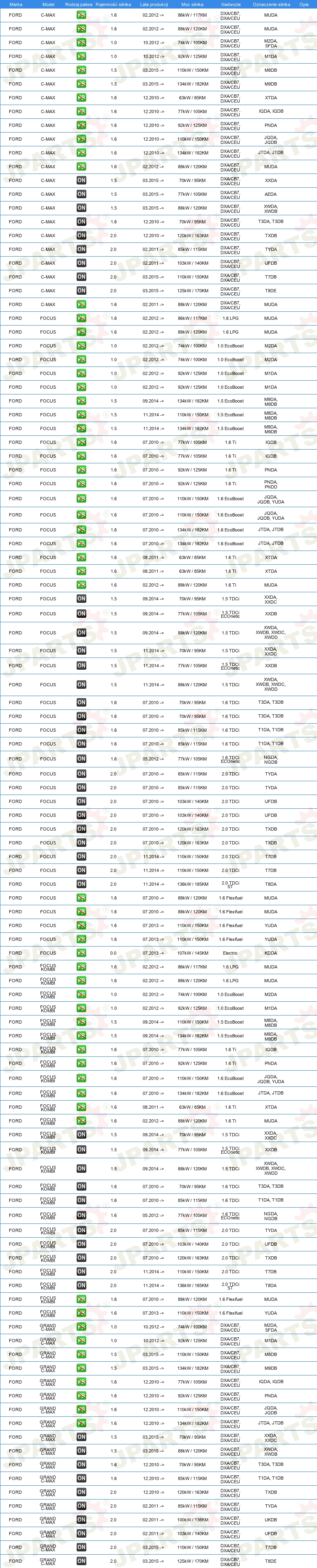Click the petrol icon in the Grand C-MAX M8DB row
This screenshot has height=1568, width=317.
click(x=81, y=1354)
